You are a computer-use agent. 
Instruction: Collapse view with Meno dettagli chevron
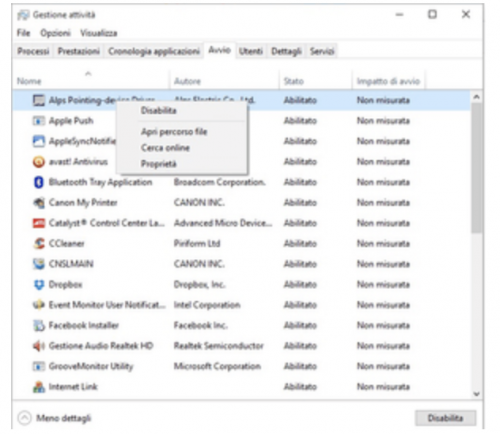[24, 418]
